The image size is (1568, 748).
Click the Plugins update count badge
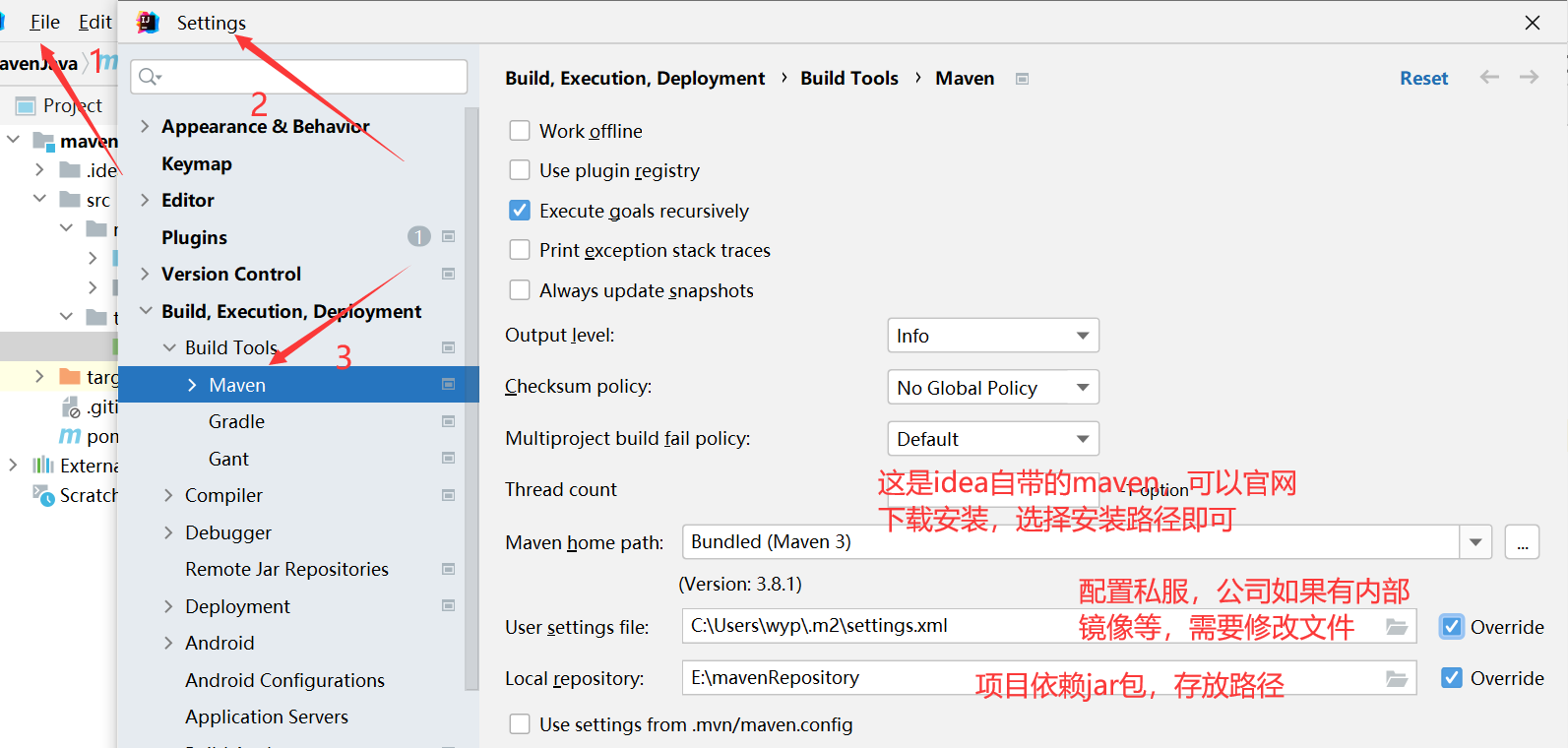tap(419, 236)
